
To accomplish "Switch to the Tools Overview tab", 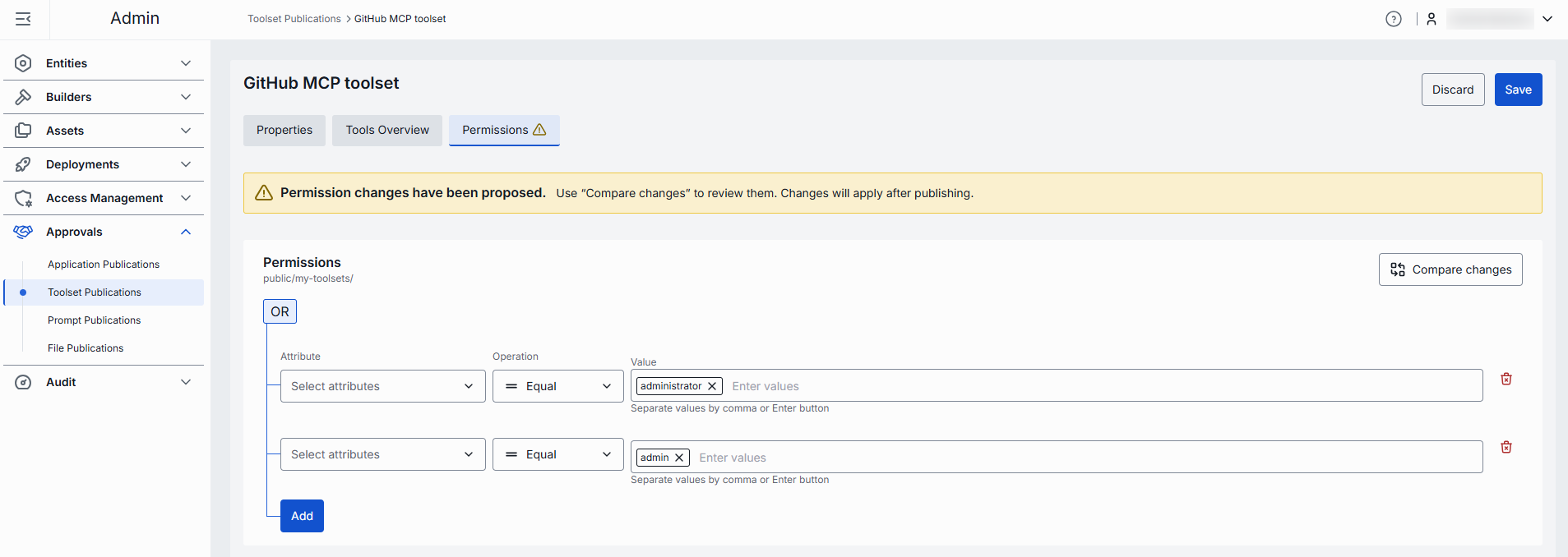I will click(387, 130).
